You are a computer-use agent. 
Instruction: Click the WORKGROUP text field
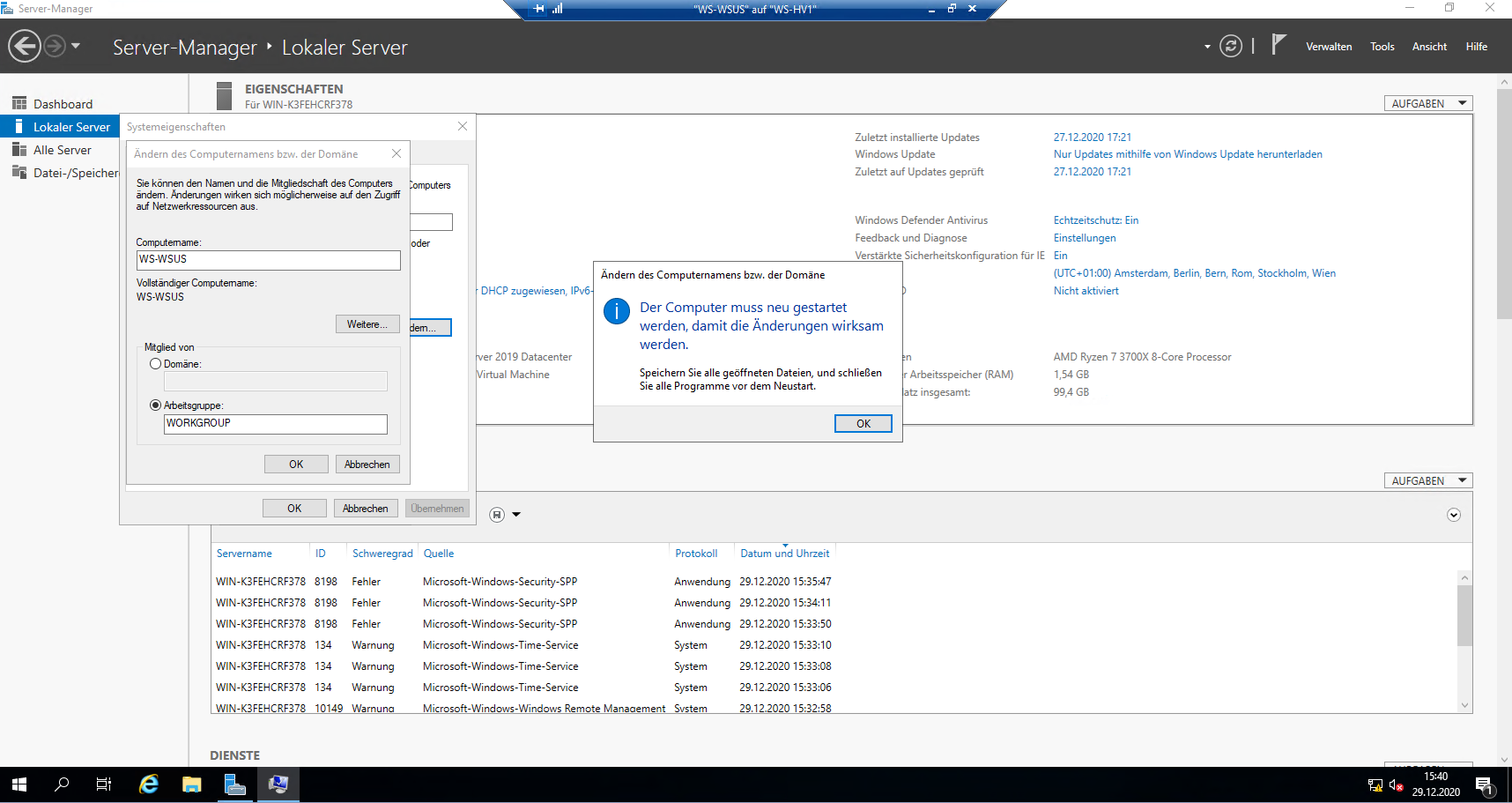click(x=276, y=424)
